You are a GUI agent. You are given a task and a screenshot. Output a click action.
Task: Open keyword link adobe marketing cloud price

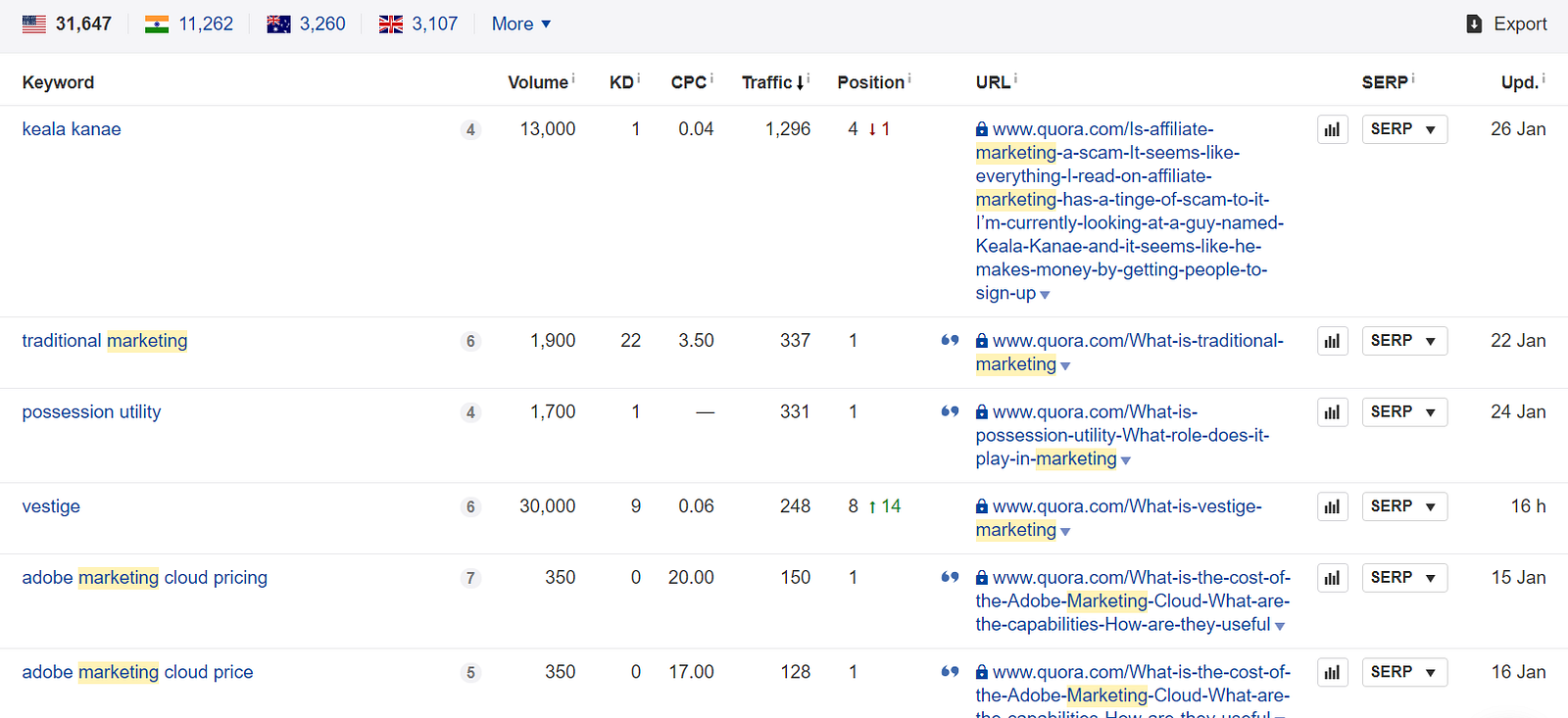[137, 672]
